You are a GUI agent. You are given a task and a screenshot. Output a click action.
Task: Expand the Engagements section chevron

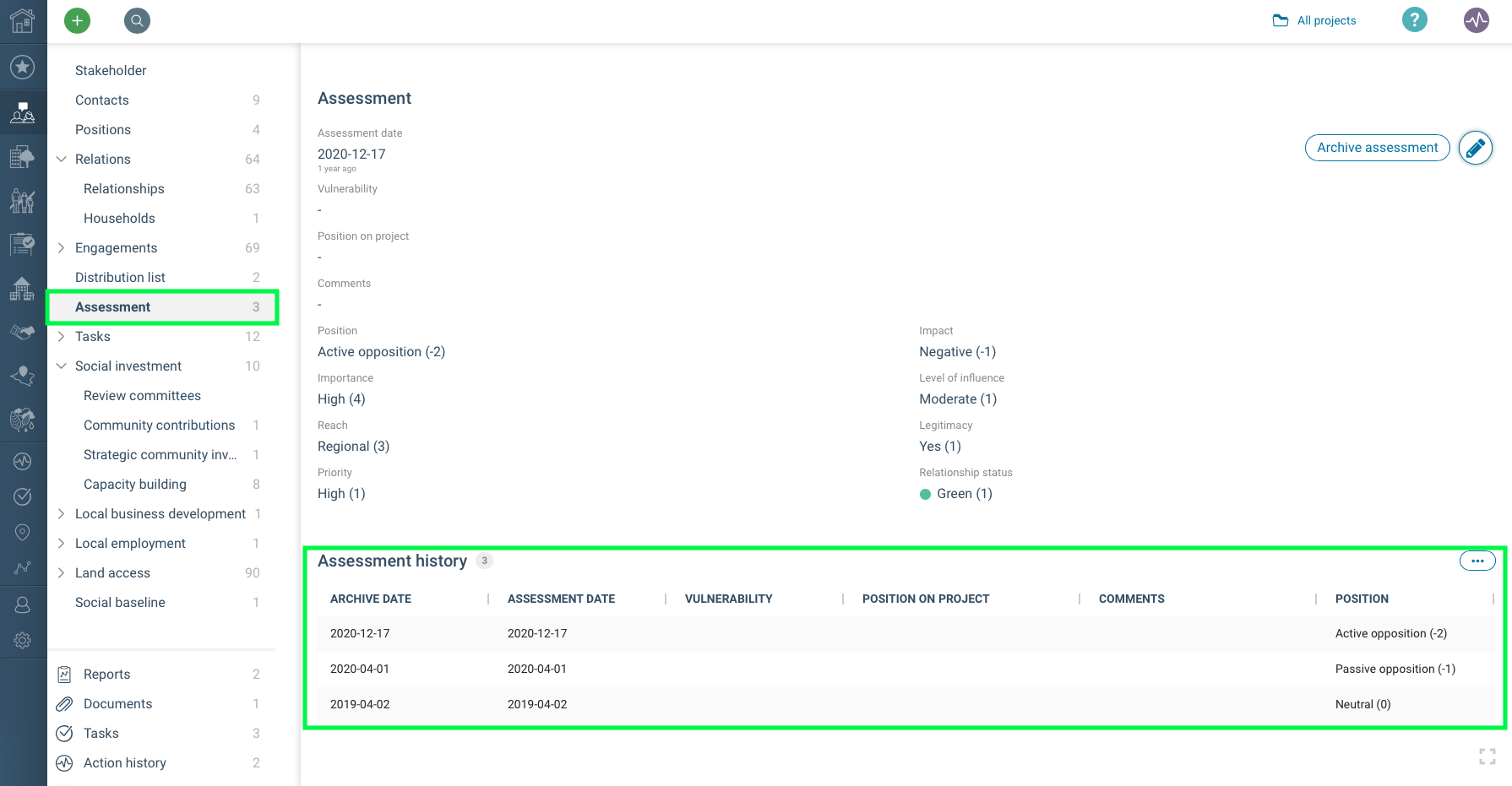(61, 247)
